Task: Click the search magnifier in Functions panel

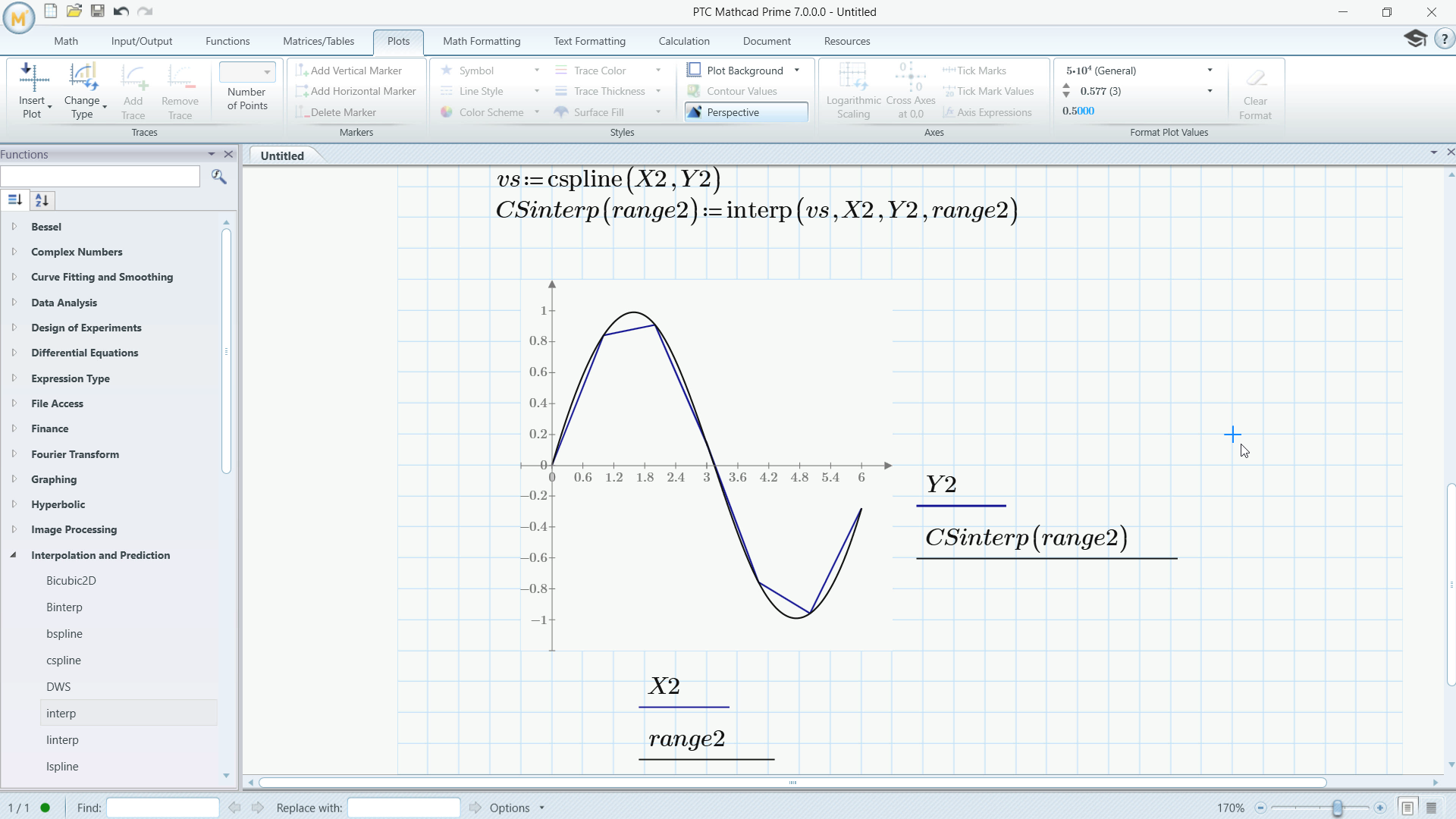Action: pyautogui.click(x=219, y=177)
